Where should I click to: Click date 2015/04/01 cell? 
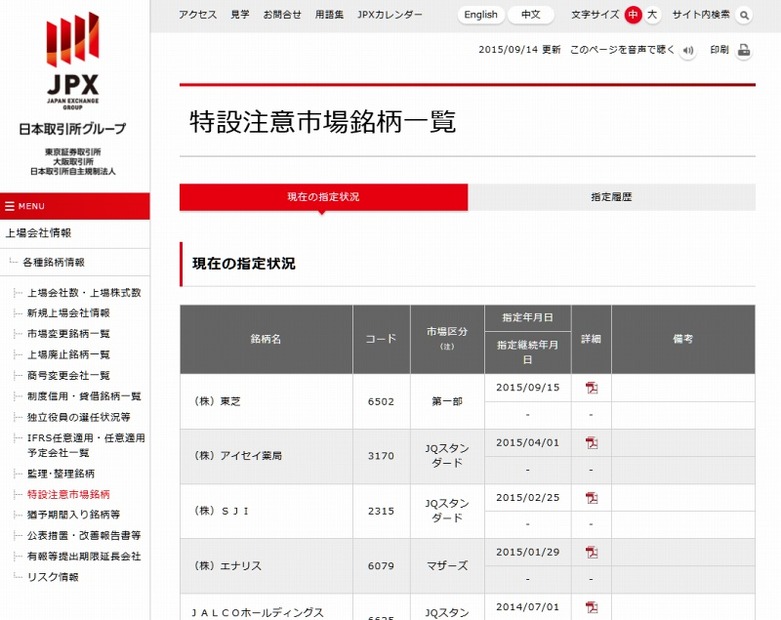click(x=527, y=443)
